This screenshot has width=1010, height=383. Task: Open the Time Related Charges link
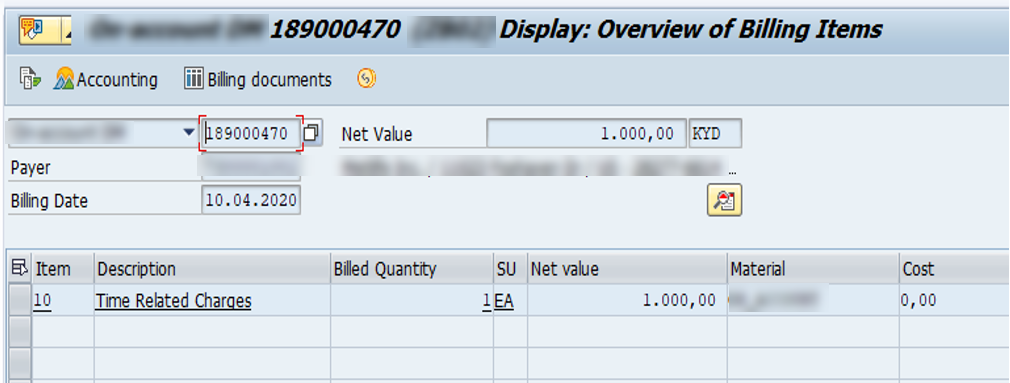coord(173,301)
